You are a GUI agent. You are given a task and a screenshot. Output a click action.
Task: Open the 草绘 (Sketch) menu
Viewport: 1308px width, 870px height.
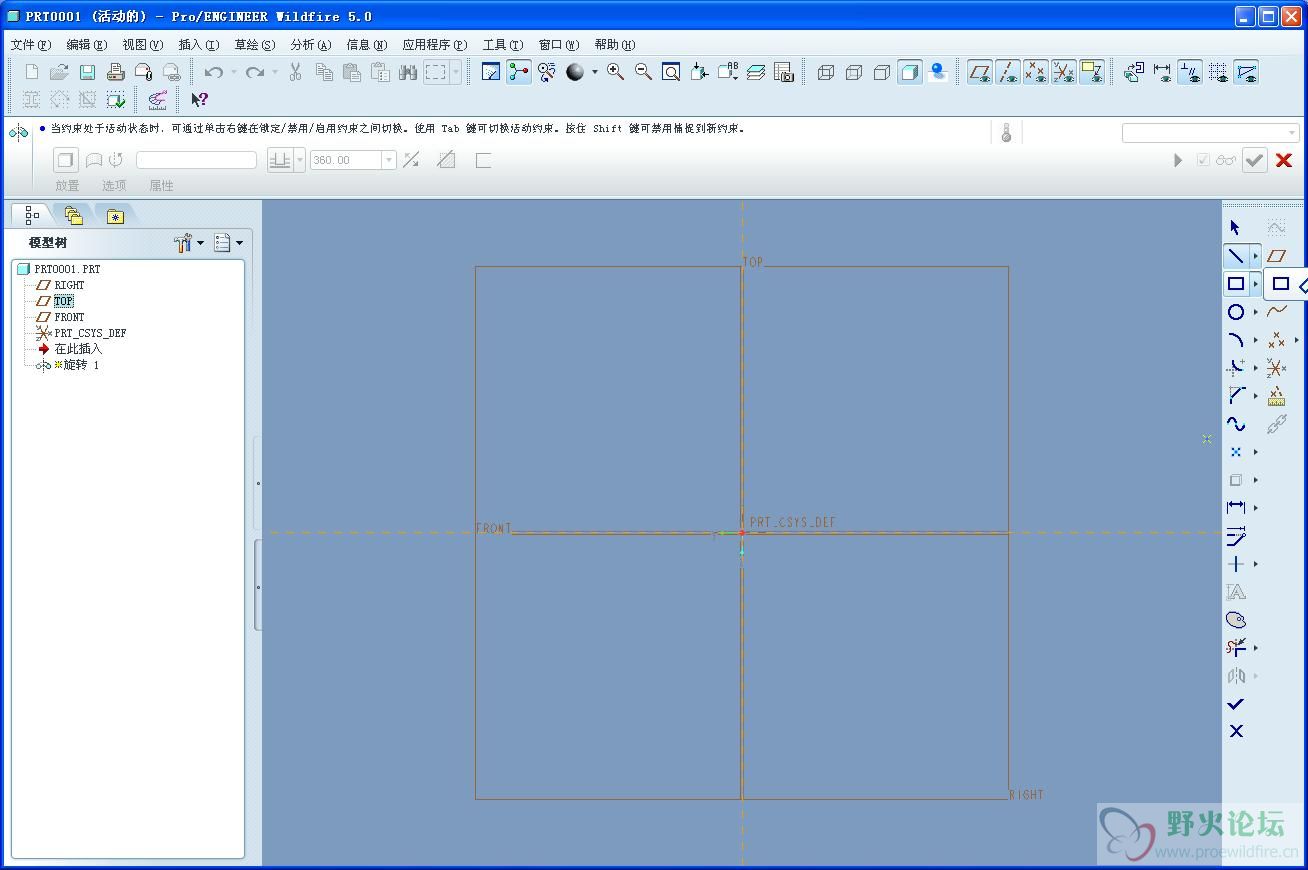[254, 44]
